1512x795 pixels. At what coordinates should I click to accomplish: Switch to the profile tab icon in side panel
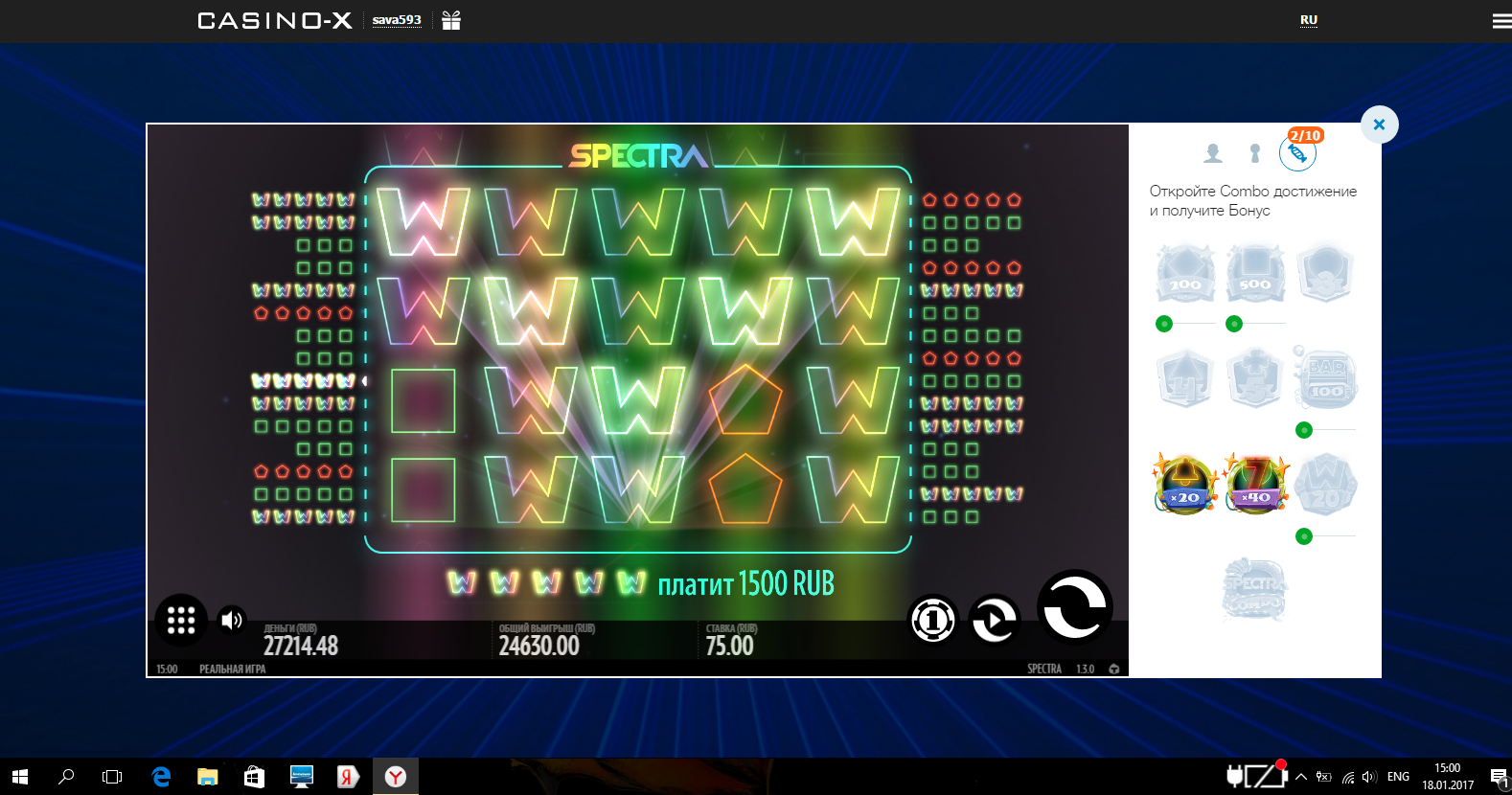click(1213, 153)
